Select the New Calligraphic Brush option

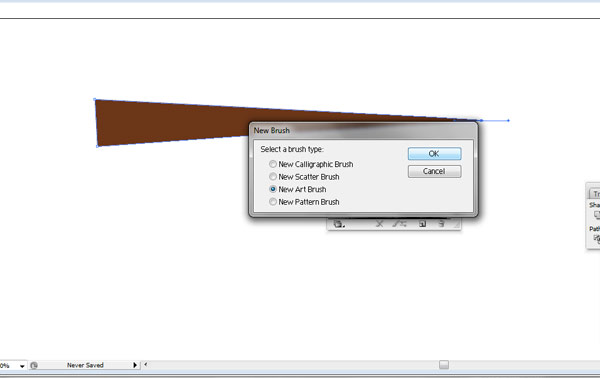point(272,164)
